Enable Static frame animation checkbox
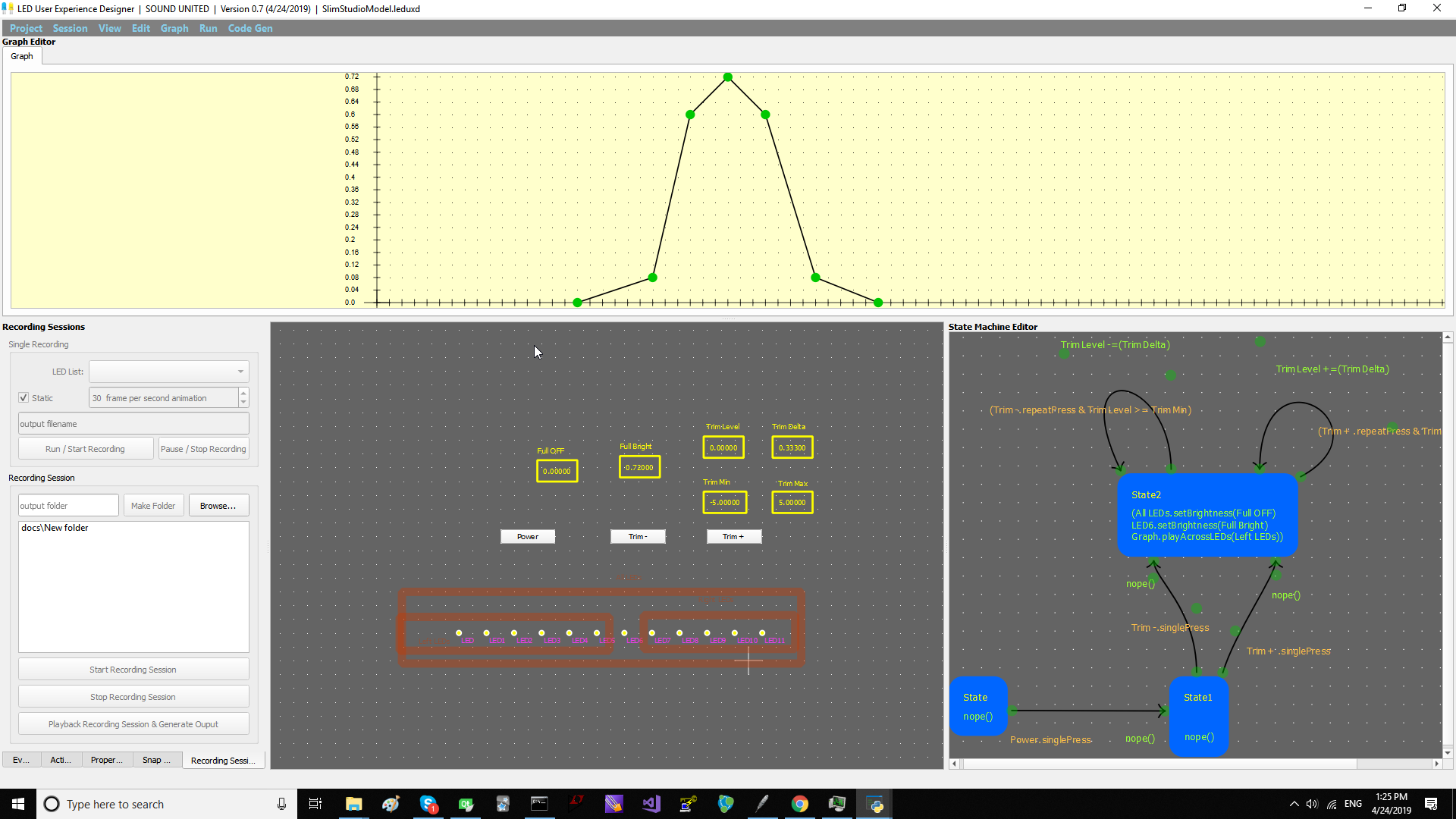1456x819 pixels. [24, 397]
